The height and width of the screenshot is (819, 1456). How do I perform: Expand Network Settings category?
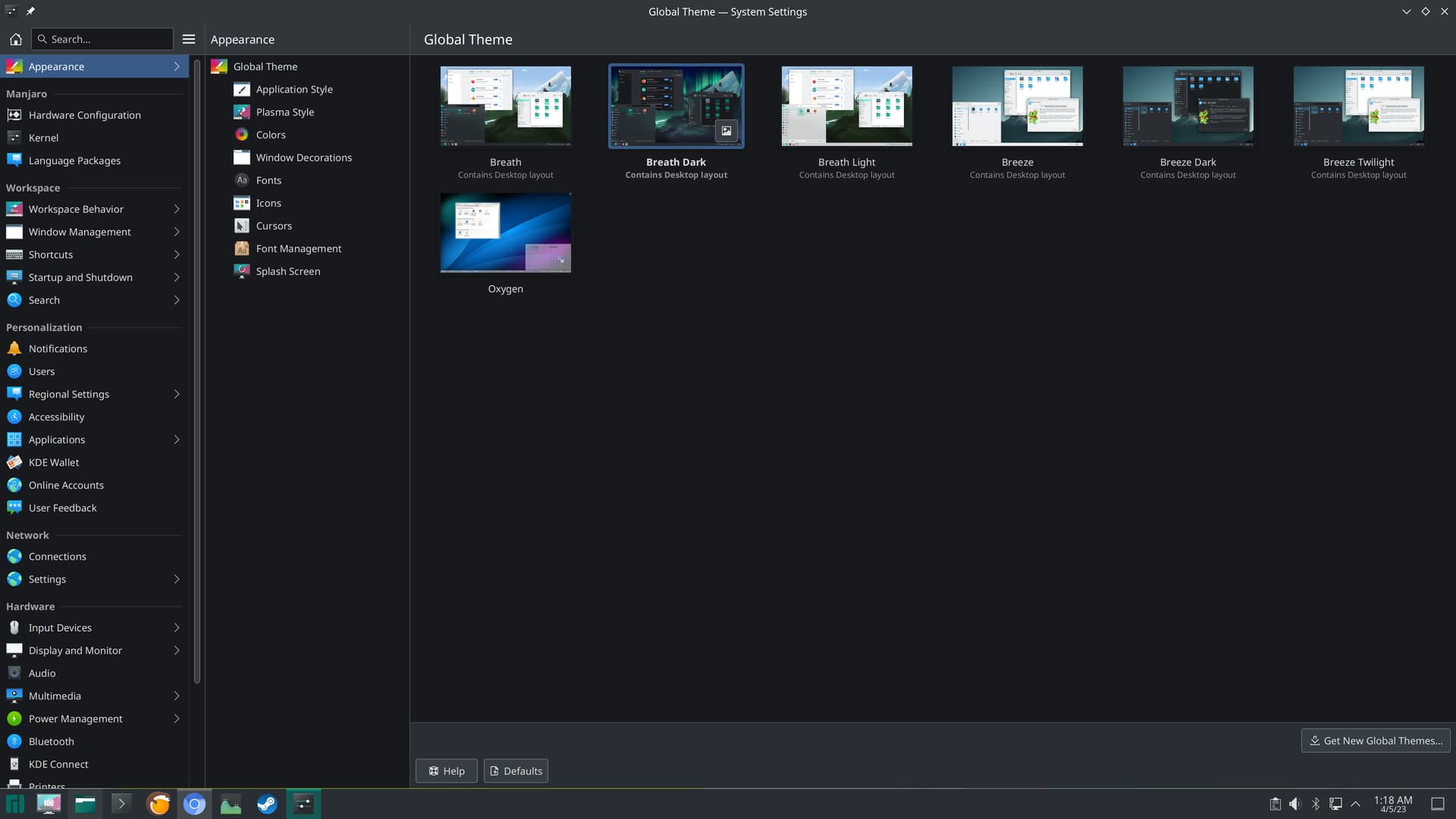(x=94, y=579)
